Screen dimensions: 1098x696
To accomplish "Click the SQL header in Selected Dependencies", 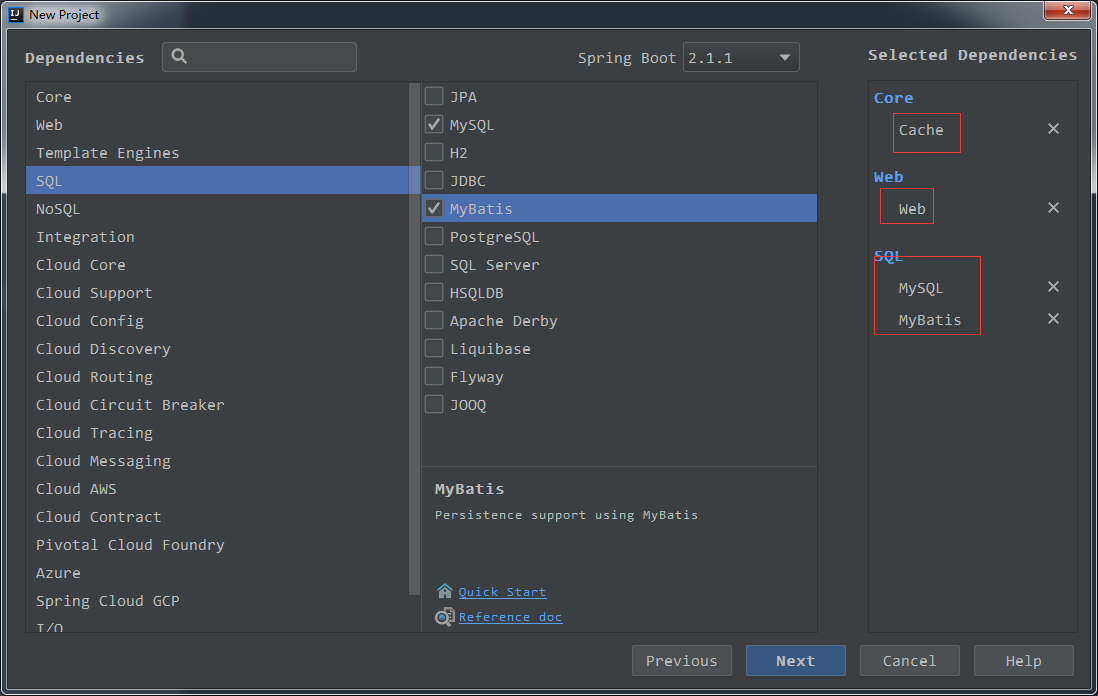I will pyautogui.click(x=888, y=256).
